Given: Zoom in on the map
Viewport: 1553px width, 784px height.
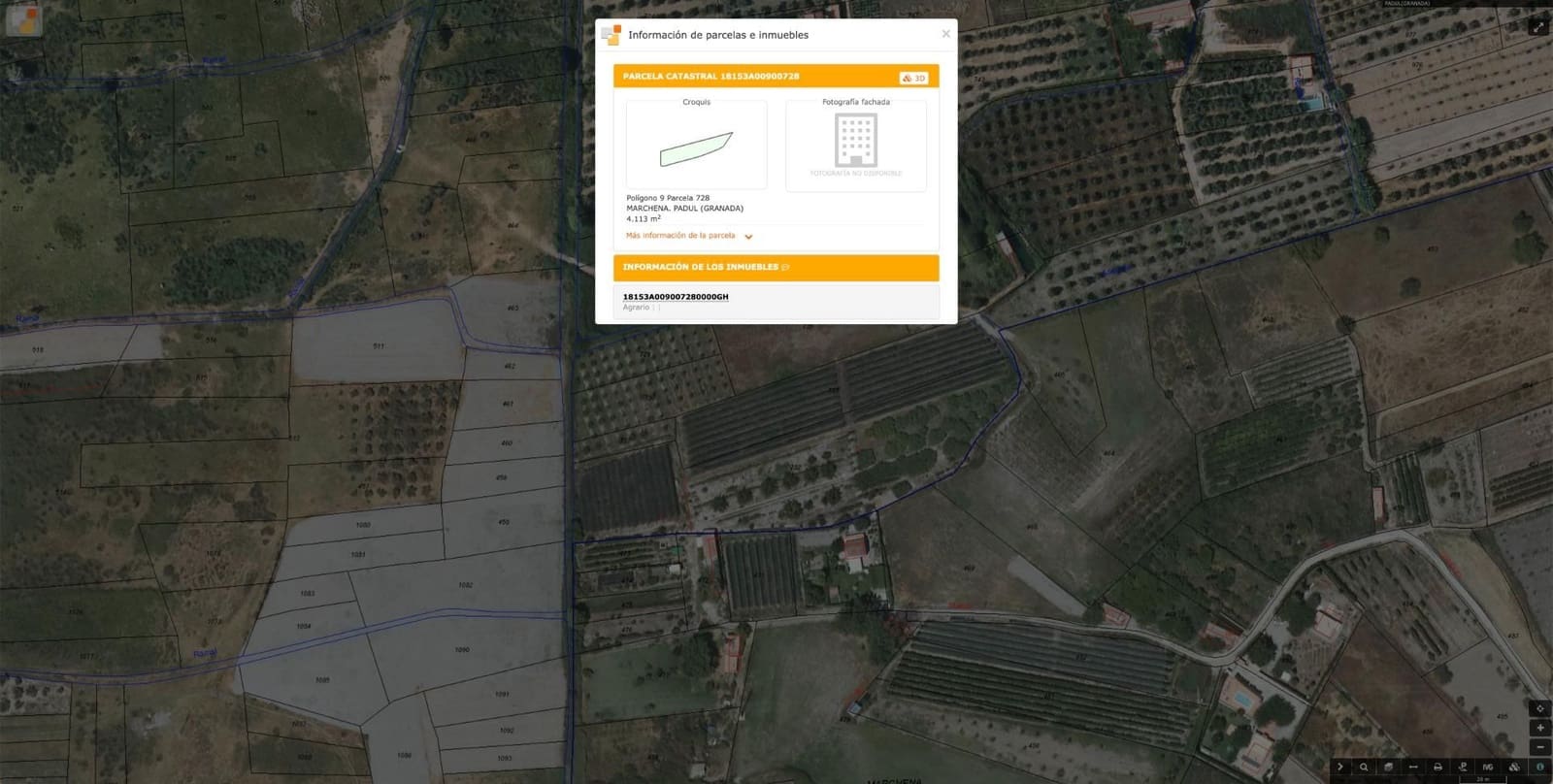Looking at the screenshot, I should click(1539, 728).
